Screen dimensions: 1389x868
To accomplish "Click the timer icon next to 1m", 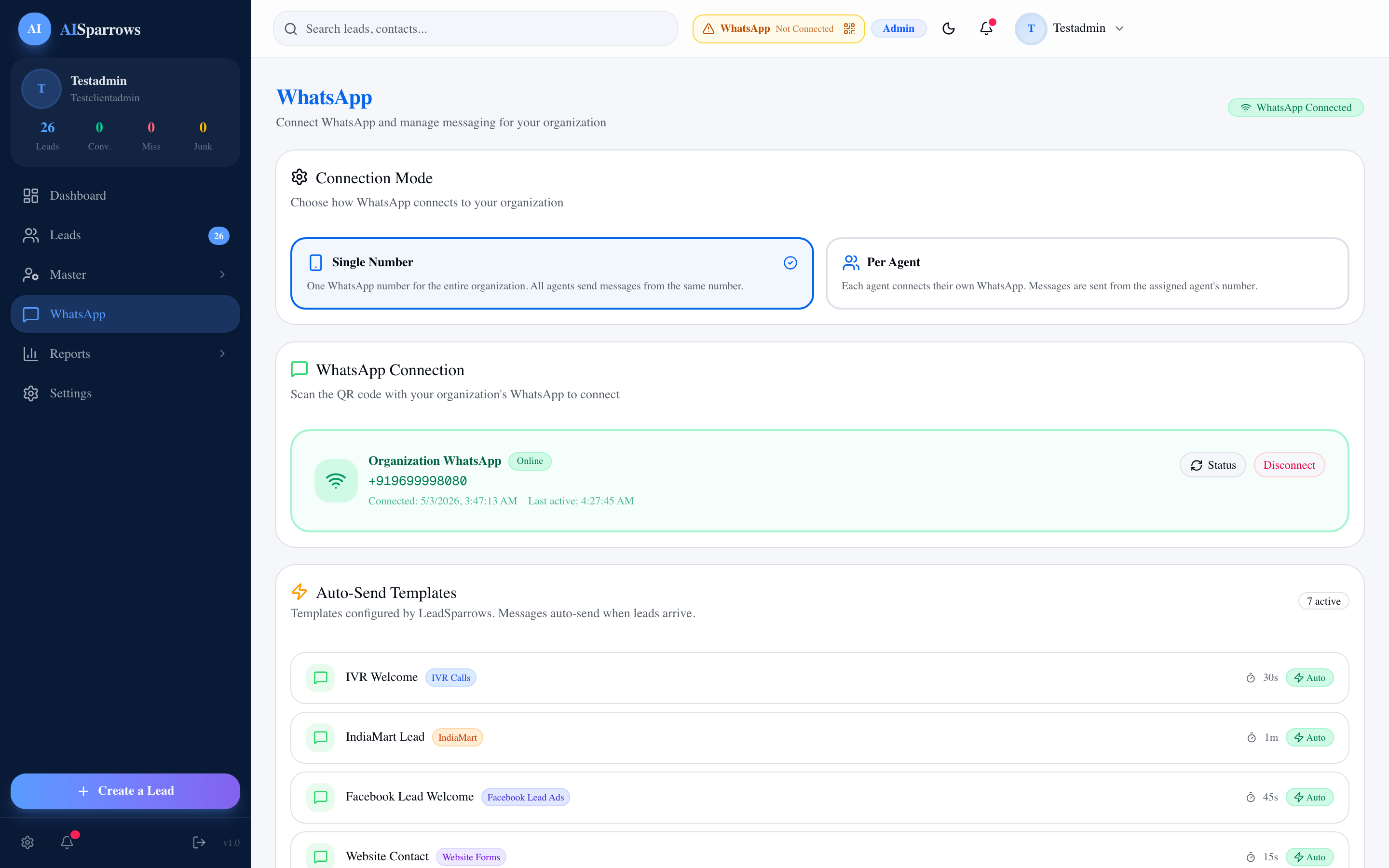I will coord(1252,738).
